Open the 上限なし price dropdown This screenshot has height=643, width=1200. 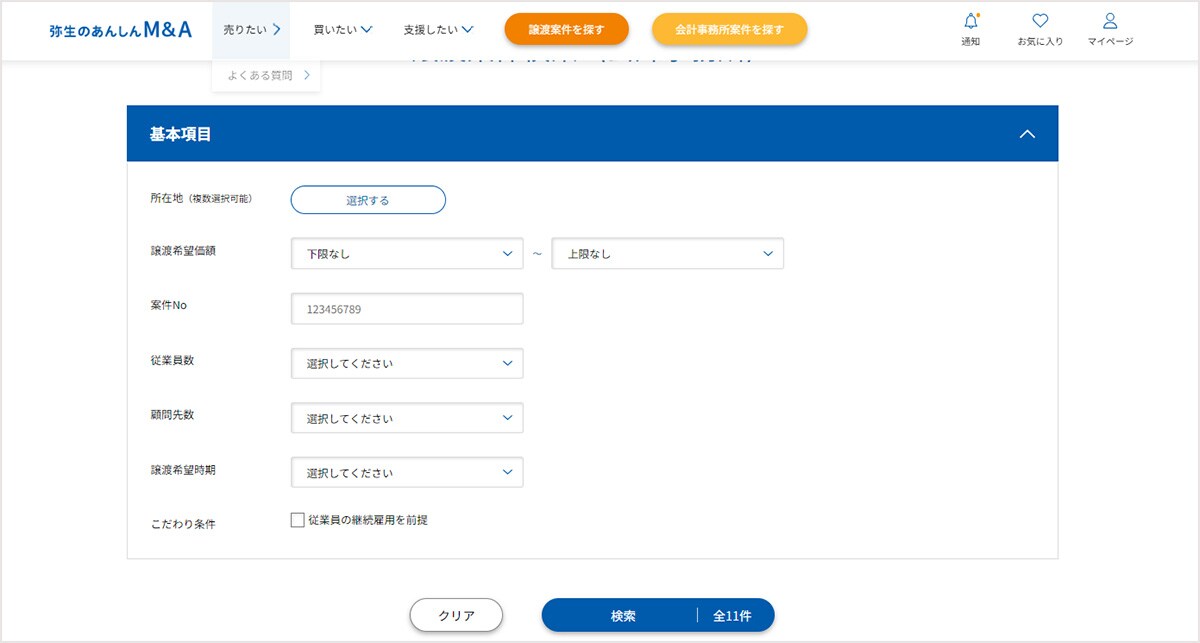(668, 254)
